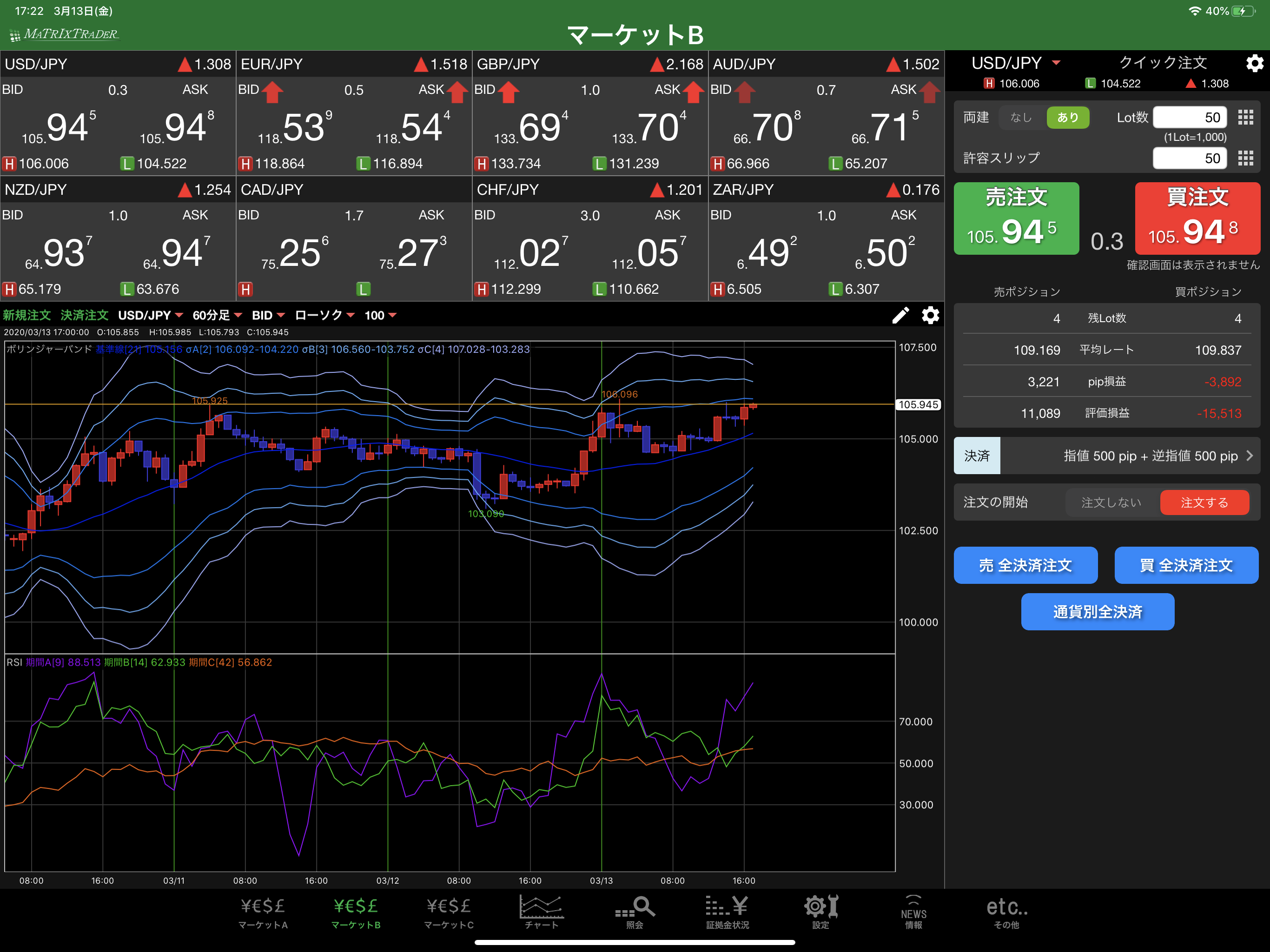1270x952 pixels.
Task: Open 決済注文 from chart toolbar
Action: (85, 315)
